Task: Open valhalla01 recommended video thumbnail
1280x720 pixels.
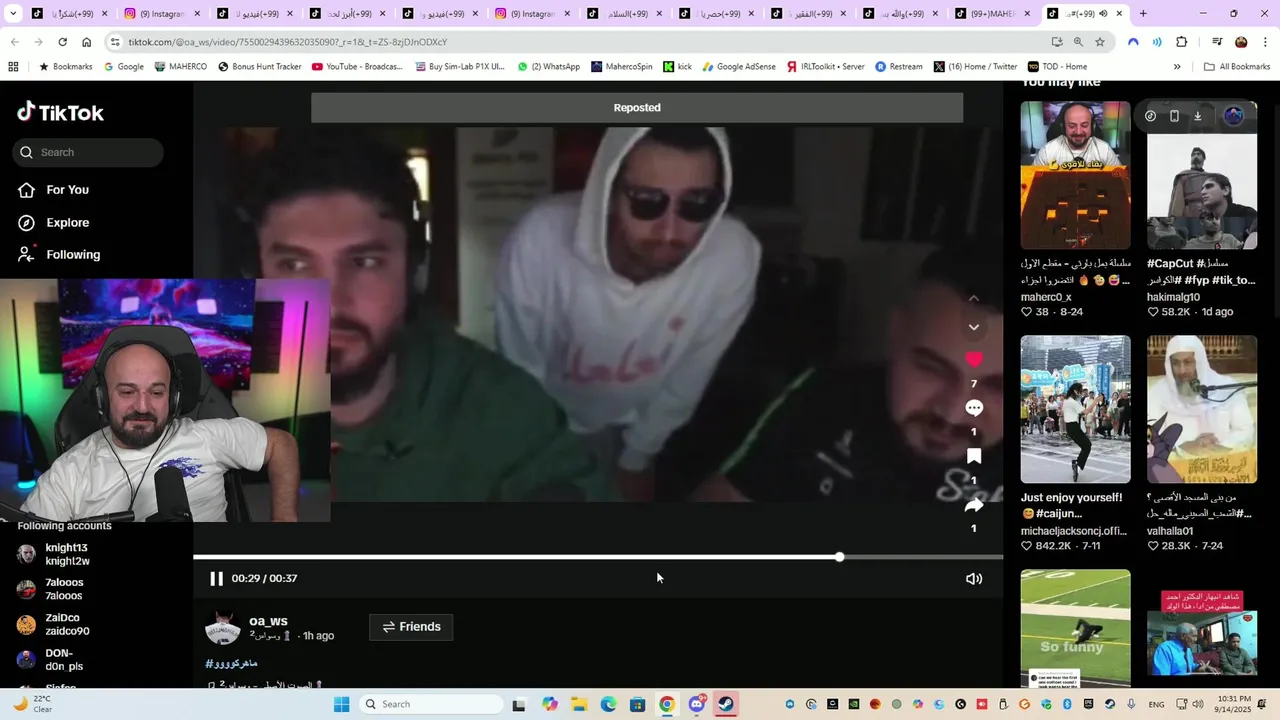Action: [x=1202, y=409]
